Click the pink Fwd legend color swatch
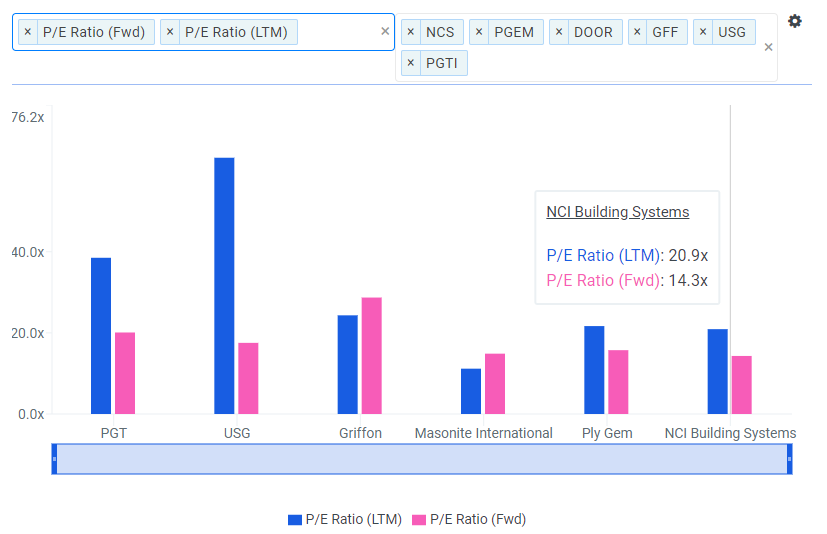The image size is (827, 534). pyautogui.click(x=419, y=520)
